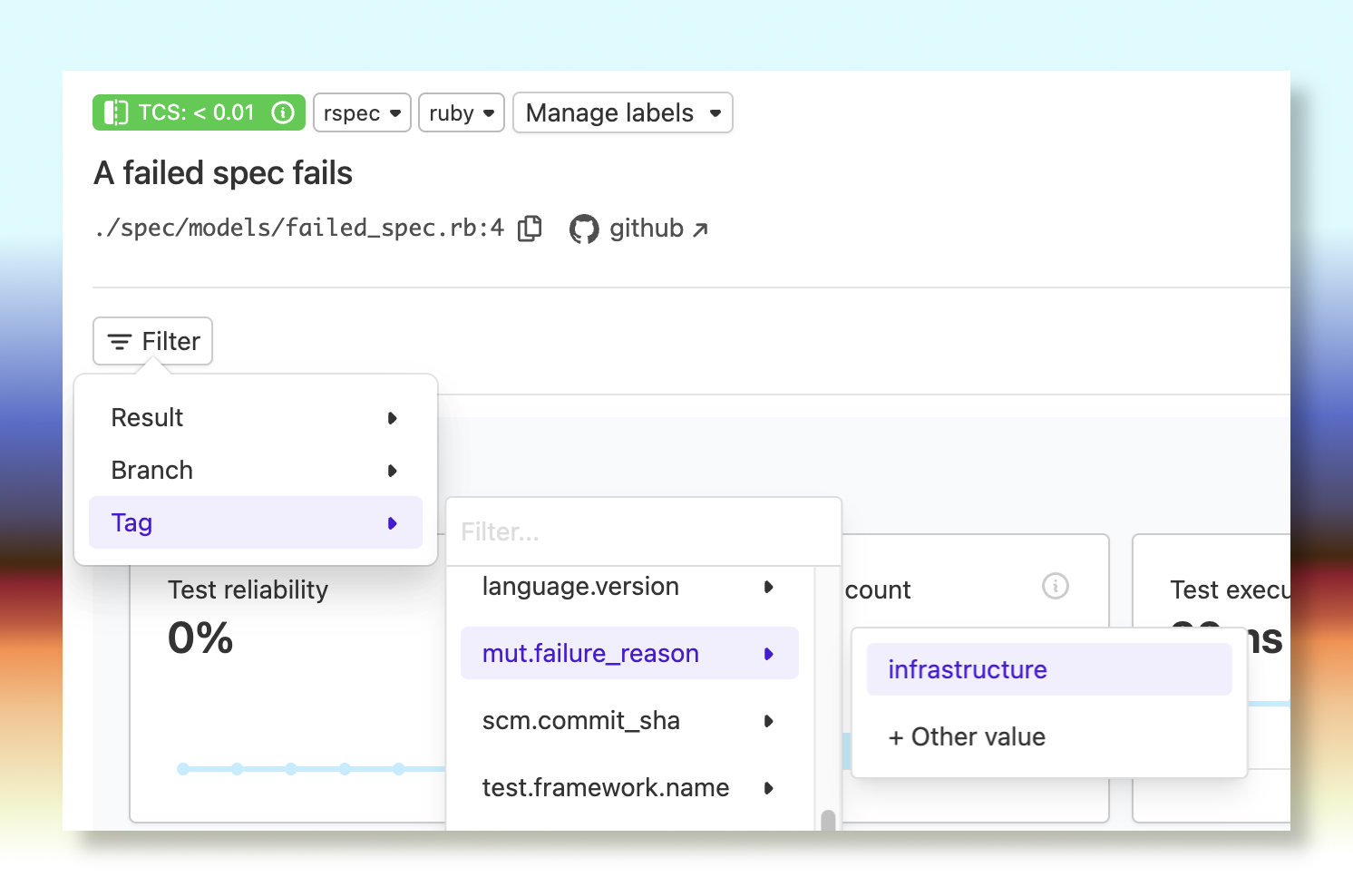Viewport: 1353px width, 896px height.
Task: Click the tag list scrollbar thumb
Action: click(x=828, y=820)
